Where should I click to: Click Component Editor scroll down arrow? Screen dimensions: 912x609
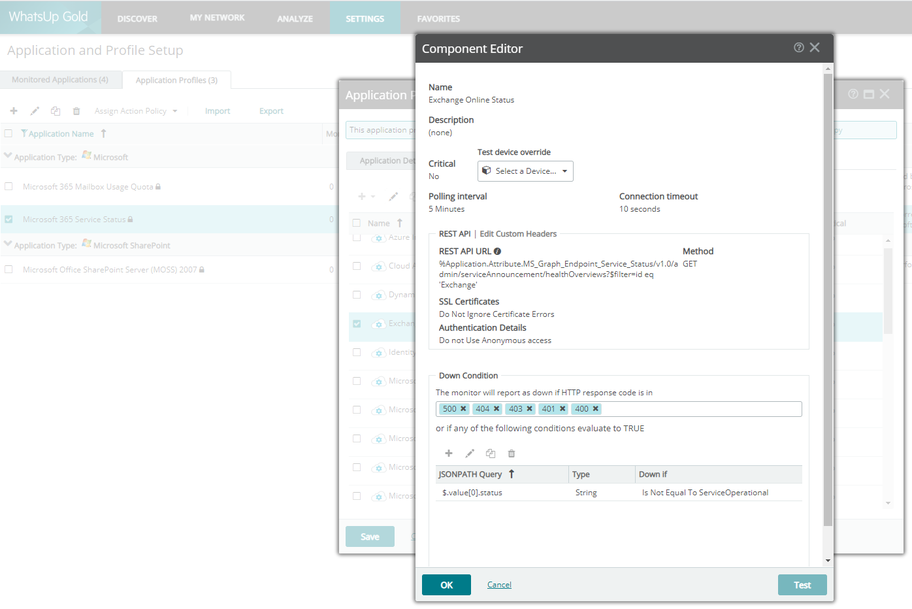point(828,561)
